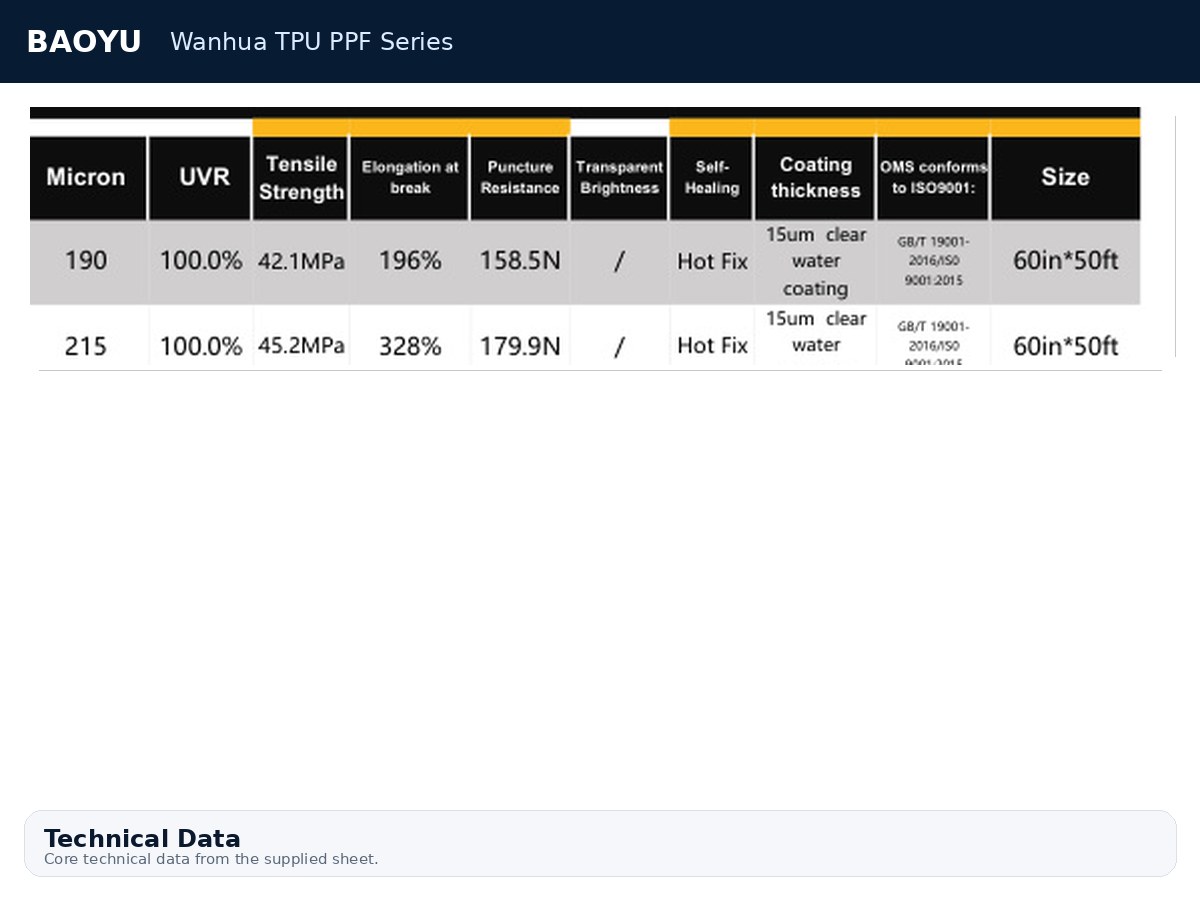The image size is (1200, 900).
Task: Click Hot Fix in the 190 row
Action: click(x=712, y=262)
